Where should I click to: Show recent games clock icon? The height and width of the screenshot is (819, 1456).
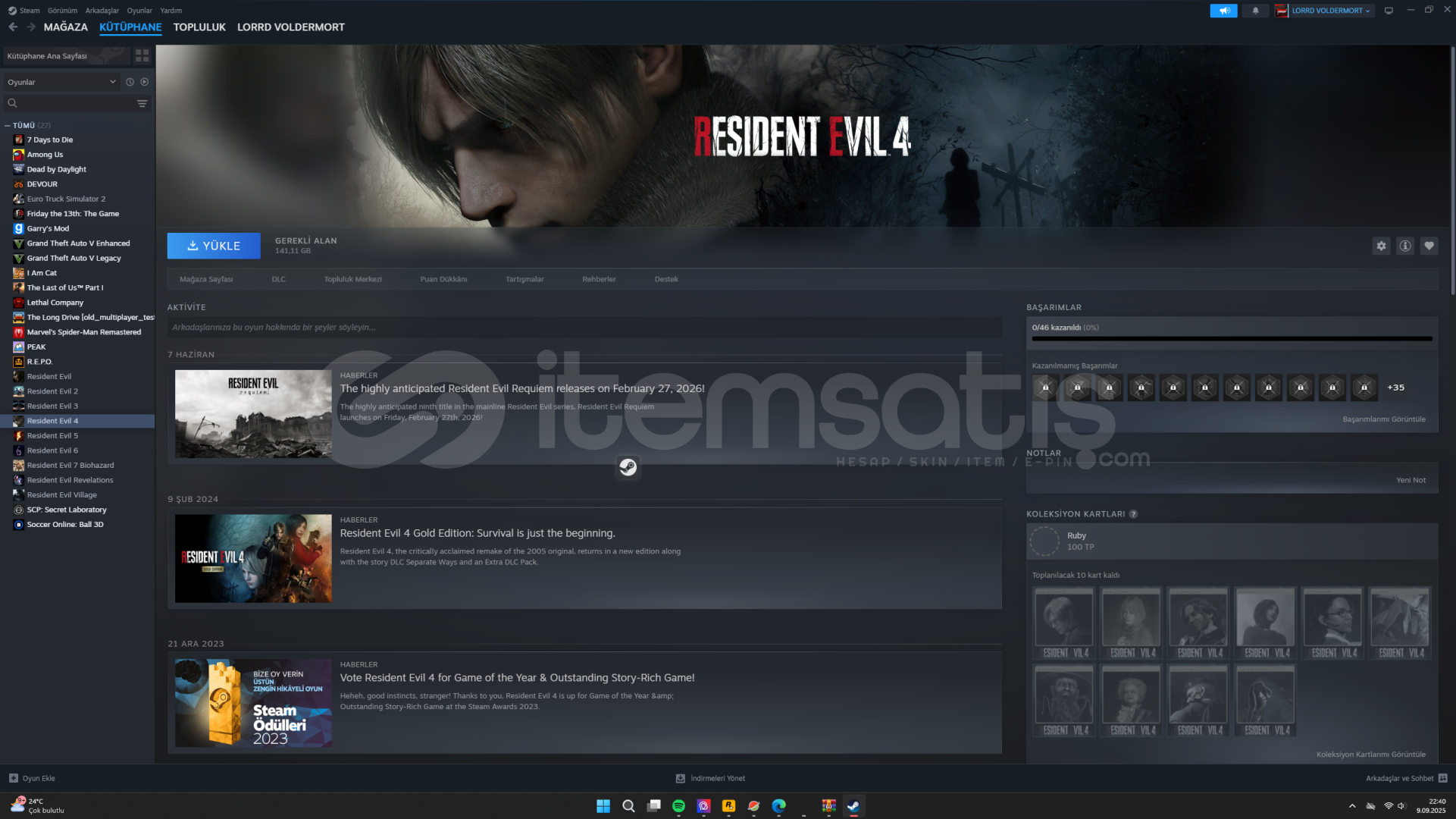(130, 82)
